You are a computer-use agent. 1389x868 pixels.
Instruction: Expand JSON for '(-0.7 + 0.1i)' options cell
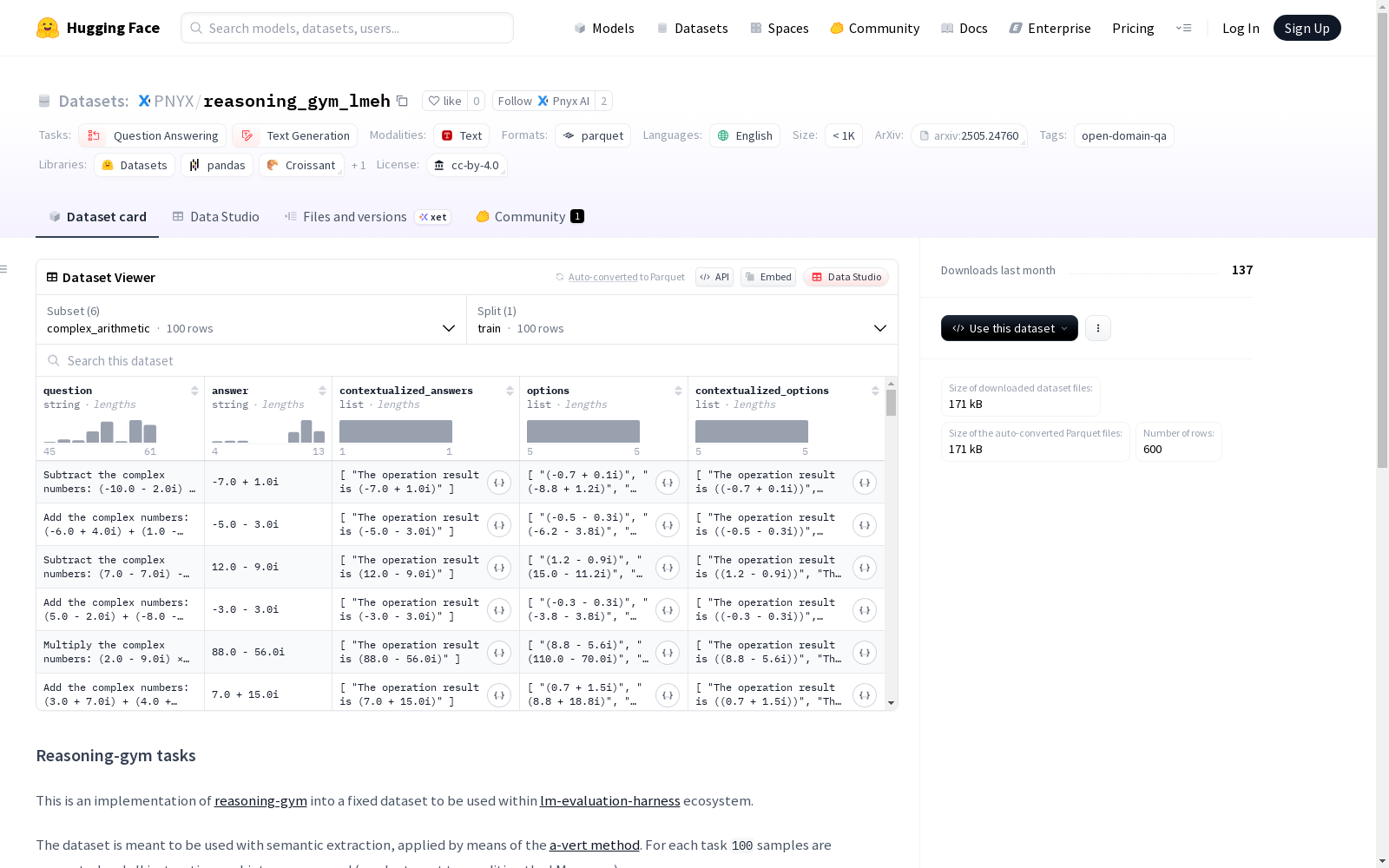click(x=668, y=483)
